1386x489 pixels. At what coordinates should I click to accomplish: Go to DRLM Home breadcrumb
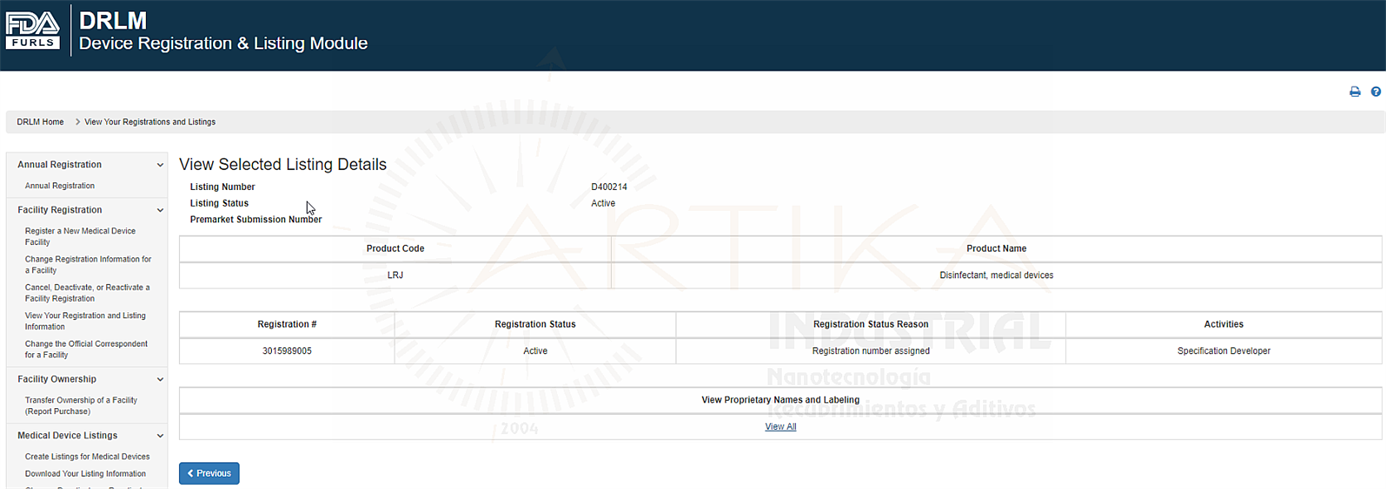(40, 122)
